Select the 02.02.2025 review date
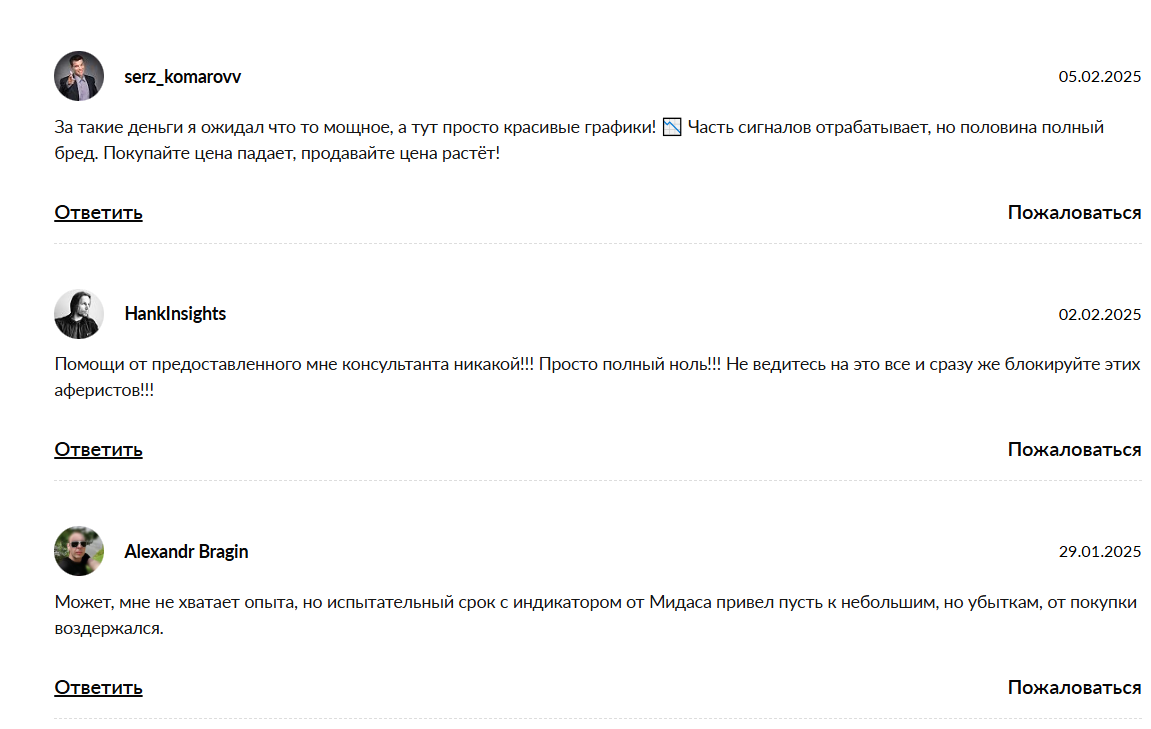 click(1099, 315)
